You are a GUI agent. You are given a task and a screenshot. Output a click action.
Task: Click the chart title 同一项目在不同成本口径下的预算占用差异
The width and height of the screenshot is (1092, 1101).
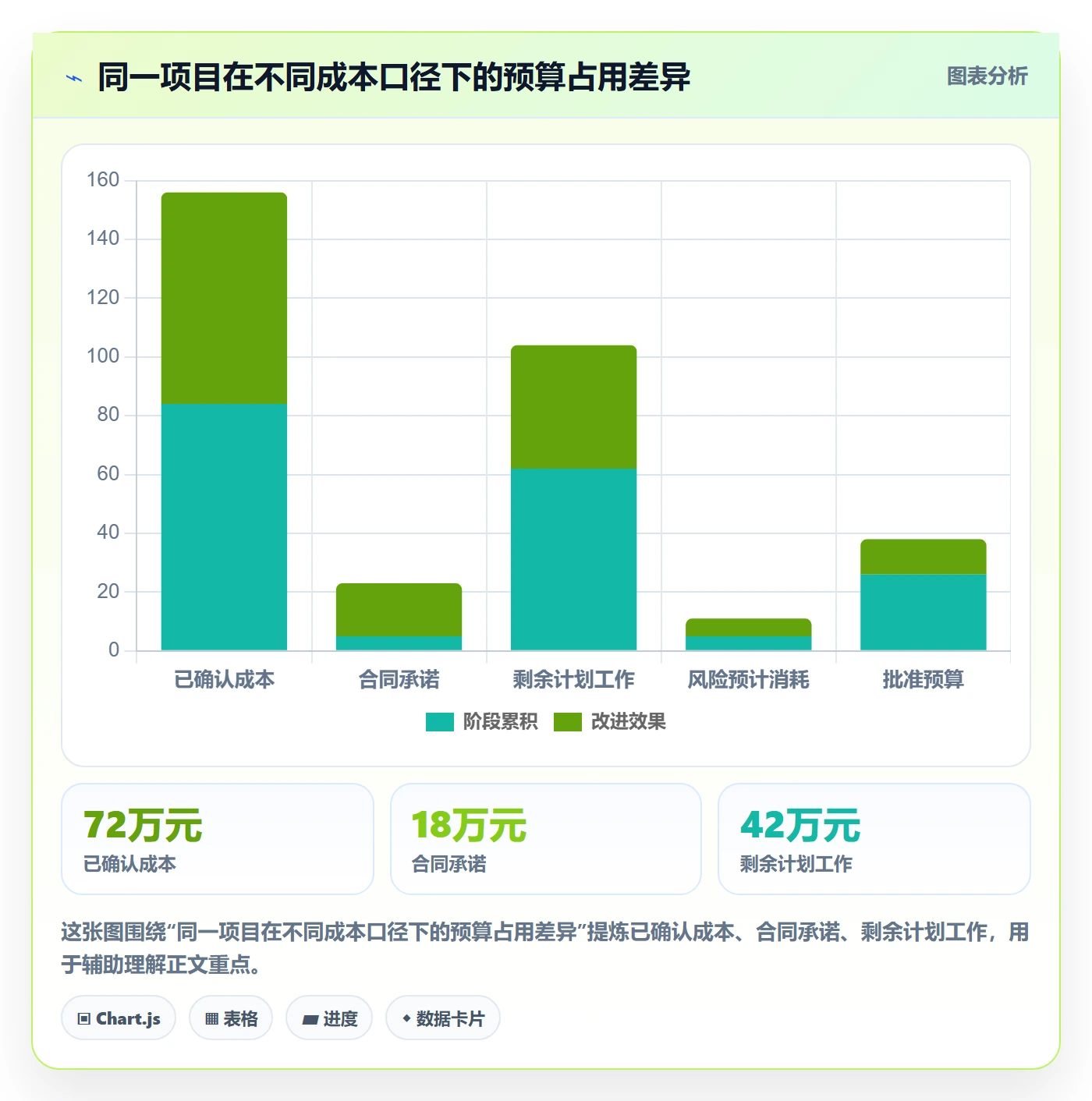point(394,77)
